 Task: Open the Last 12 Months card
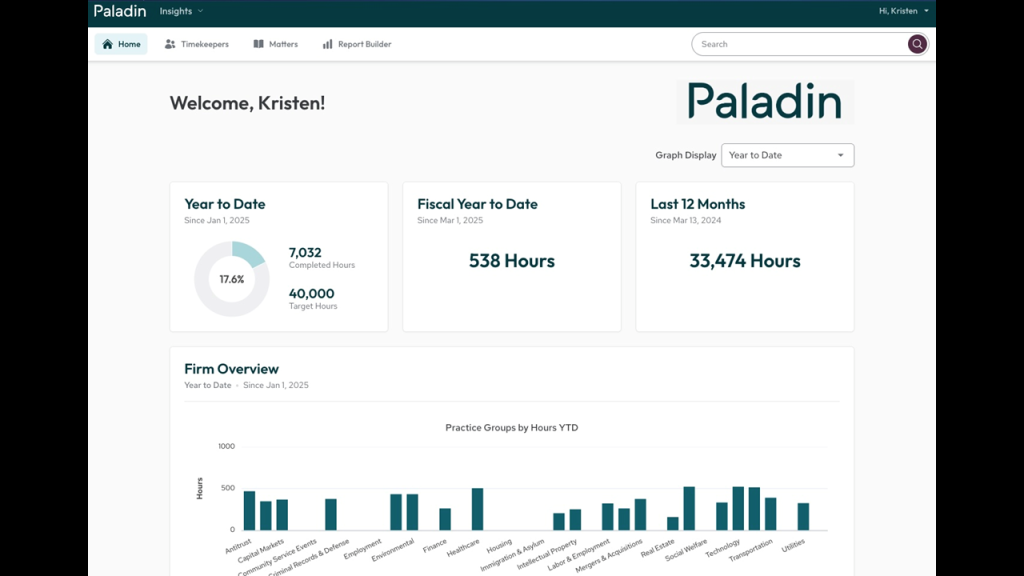(744, 257)
